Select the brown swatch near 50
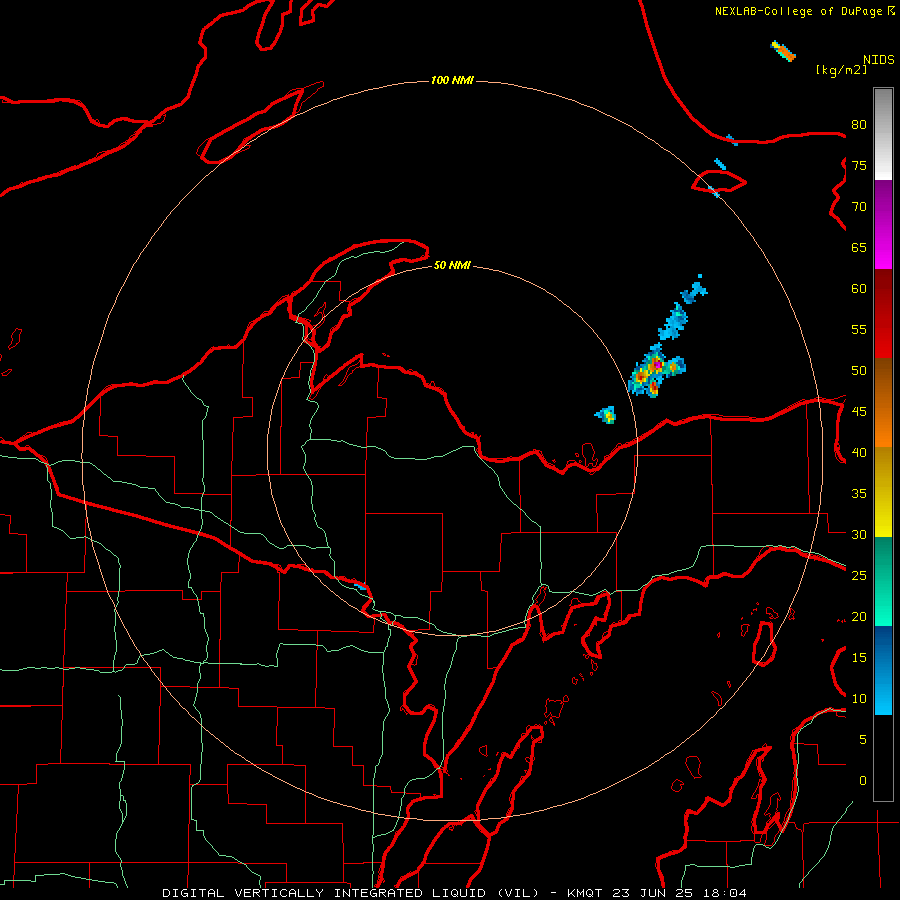 pyautogui.click(x=883, y=382)
